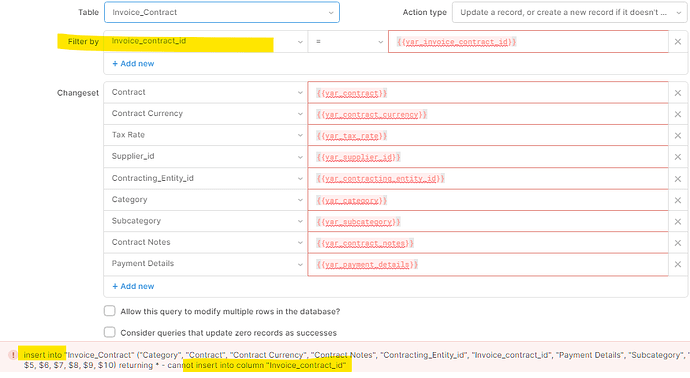Screen dimensions: 690x378
Task: Remove the Supplier_id changeset row
Action: point(678,157)
